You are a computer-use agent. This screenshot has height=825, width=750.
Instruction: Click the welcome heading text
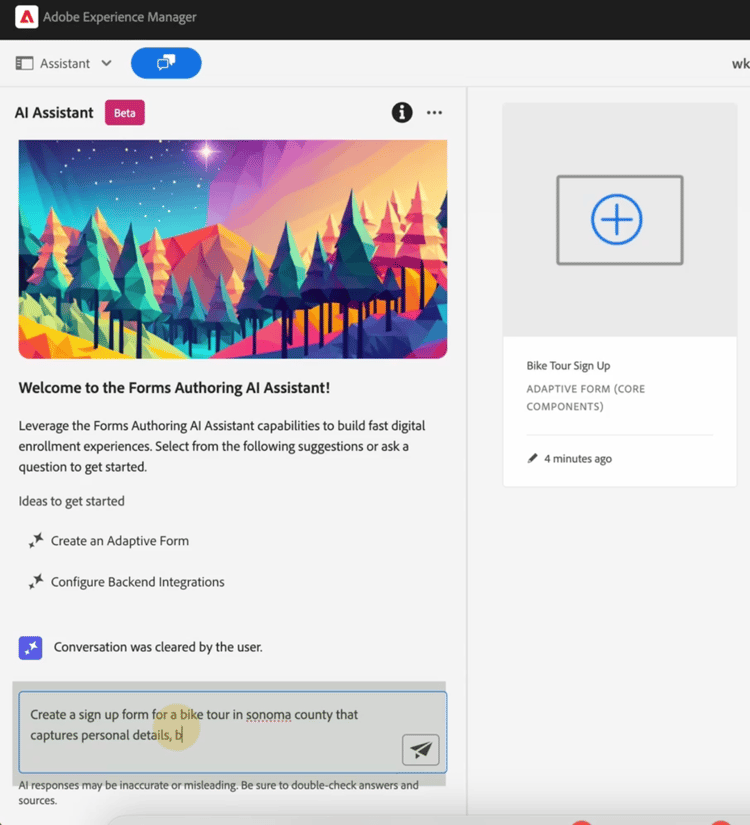click(174, 388)
